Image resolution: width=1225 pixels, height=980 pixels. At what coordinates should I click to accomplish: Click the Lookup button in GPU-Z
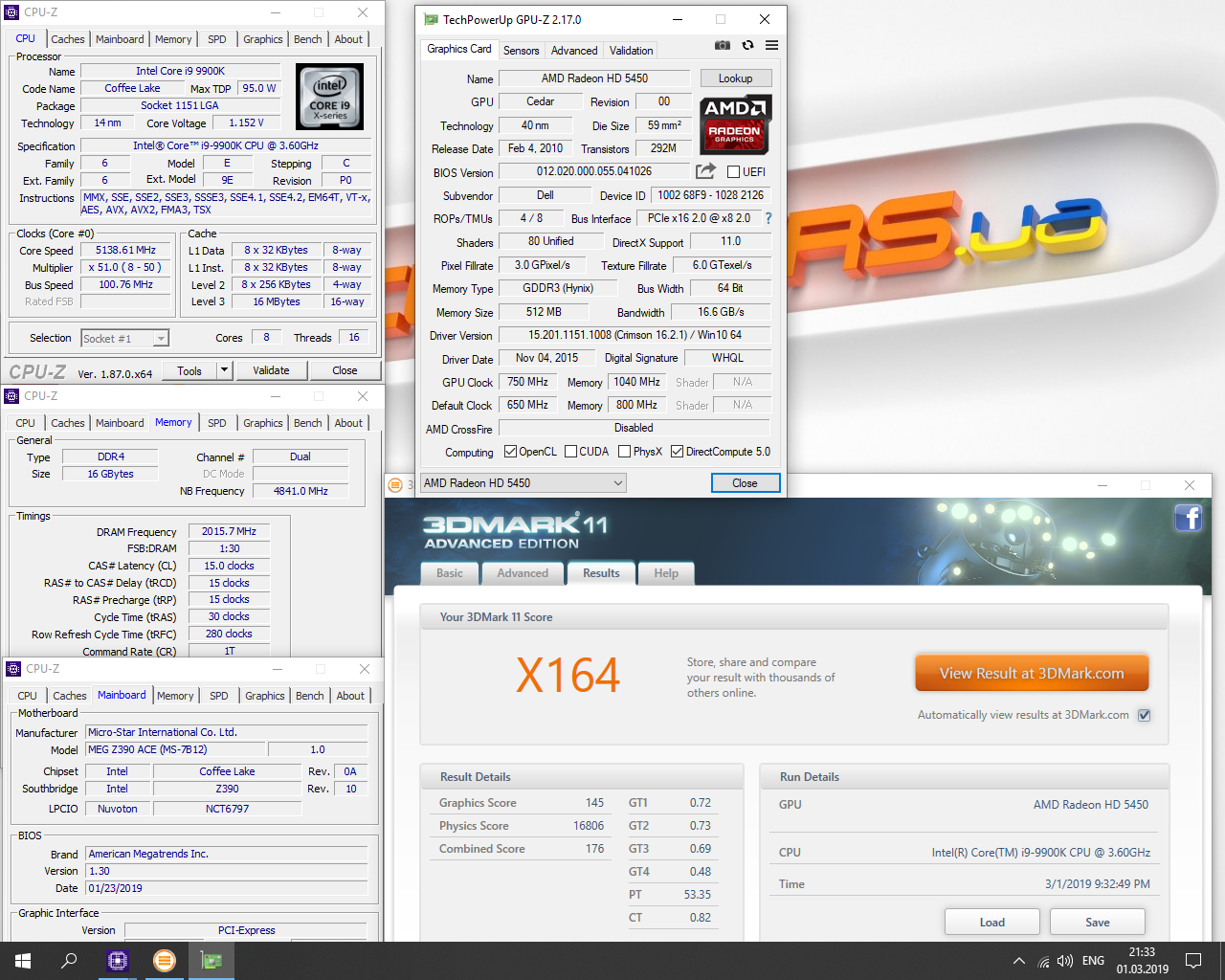tap(735, 78)
